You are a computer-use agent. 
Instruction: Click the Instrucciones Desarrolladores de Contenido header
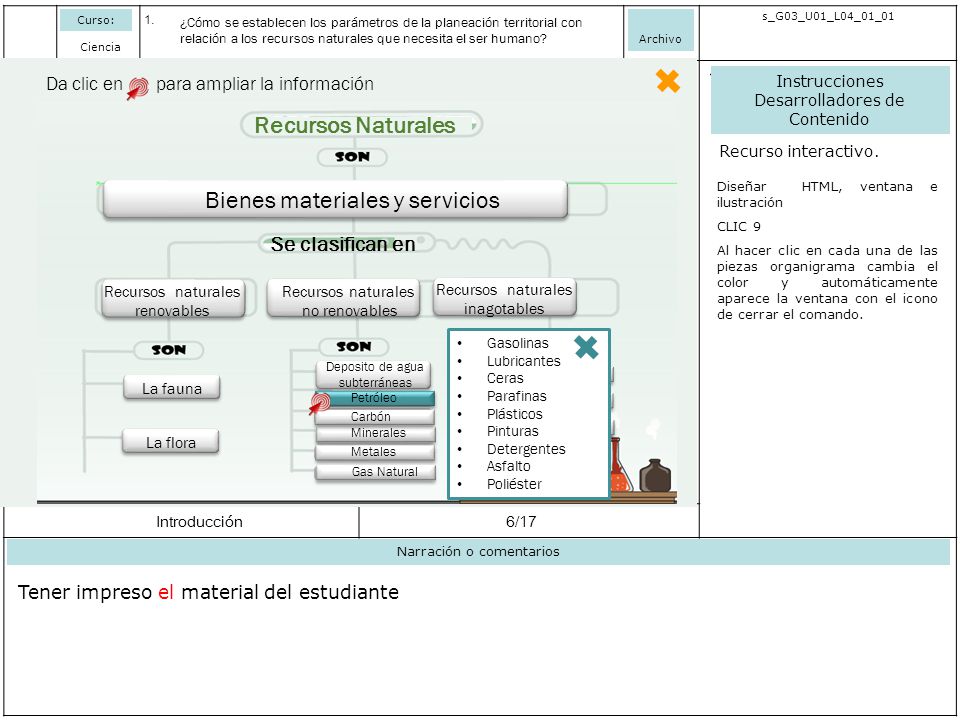pyautogui.click(x=830, y=100)
